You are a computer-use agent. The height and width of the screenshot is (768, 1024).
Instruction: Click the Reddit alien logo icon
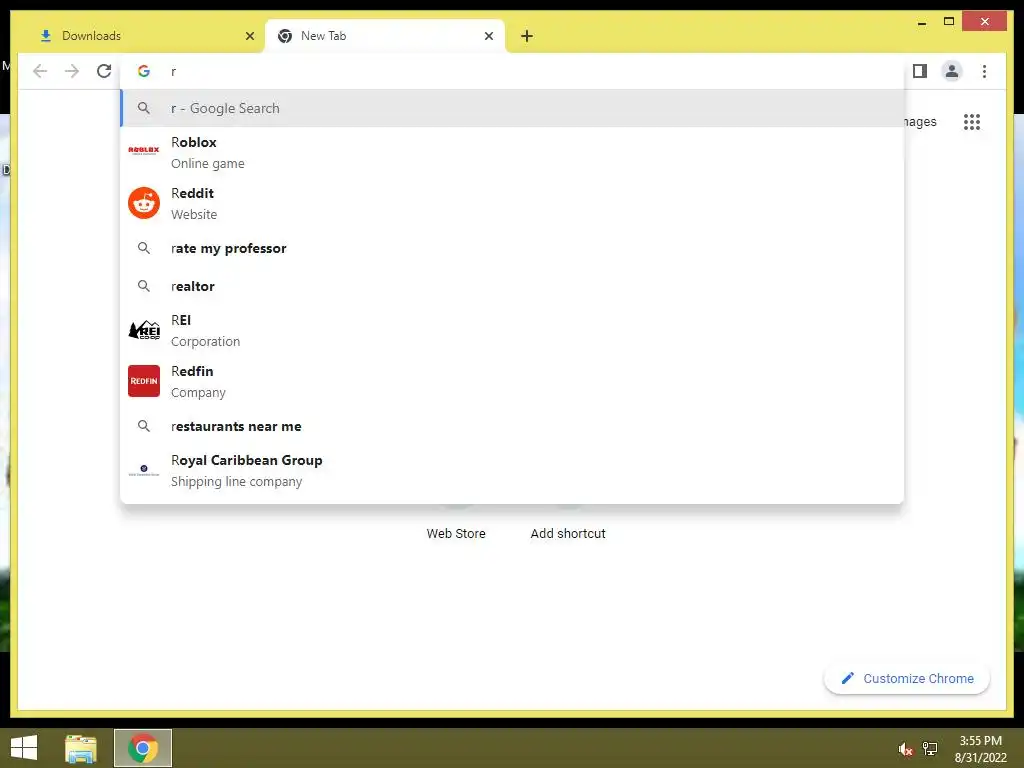click(144, 203)
